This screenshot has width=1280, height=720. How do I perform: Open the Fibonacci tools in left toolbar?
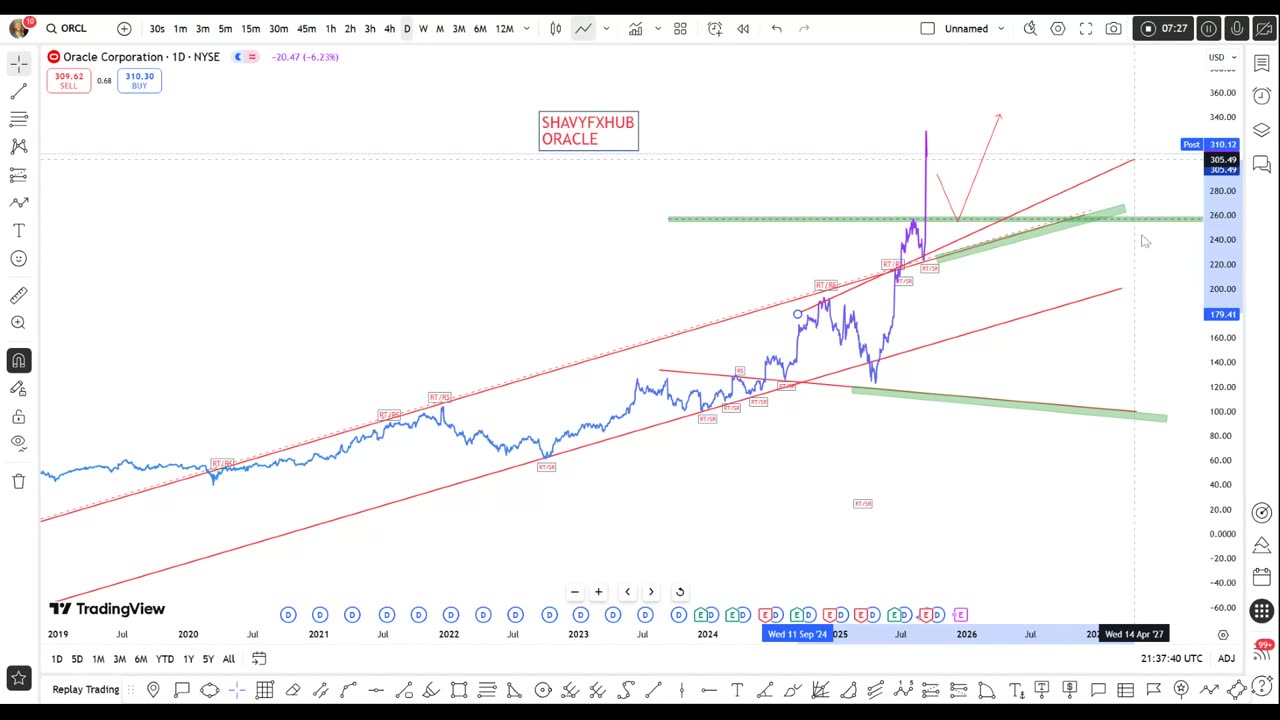[18, 119]
